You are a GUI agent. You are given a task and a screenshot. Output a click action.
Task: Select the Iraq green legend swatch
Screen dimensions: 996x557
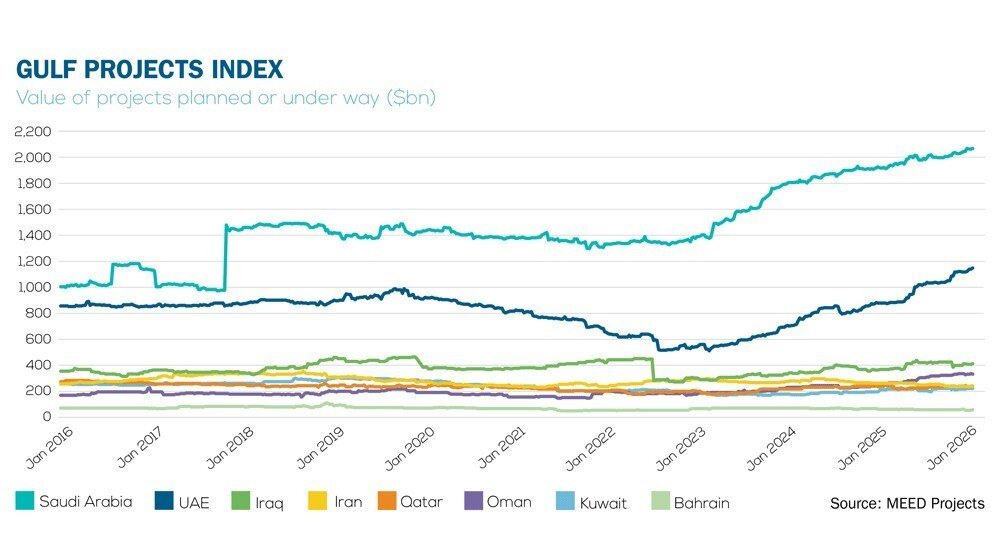(238, 501)
